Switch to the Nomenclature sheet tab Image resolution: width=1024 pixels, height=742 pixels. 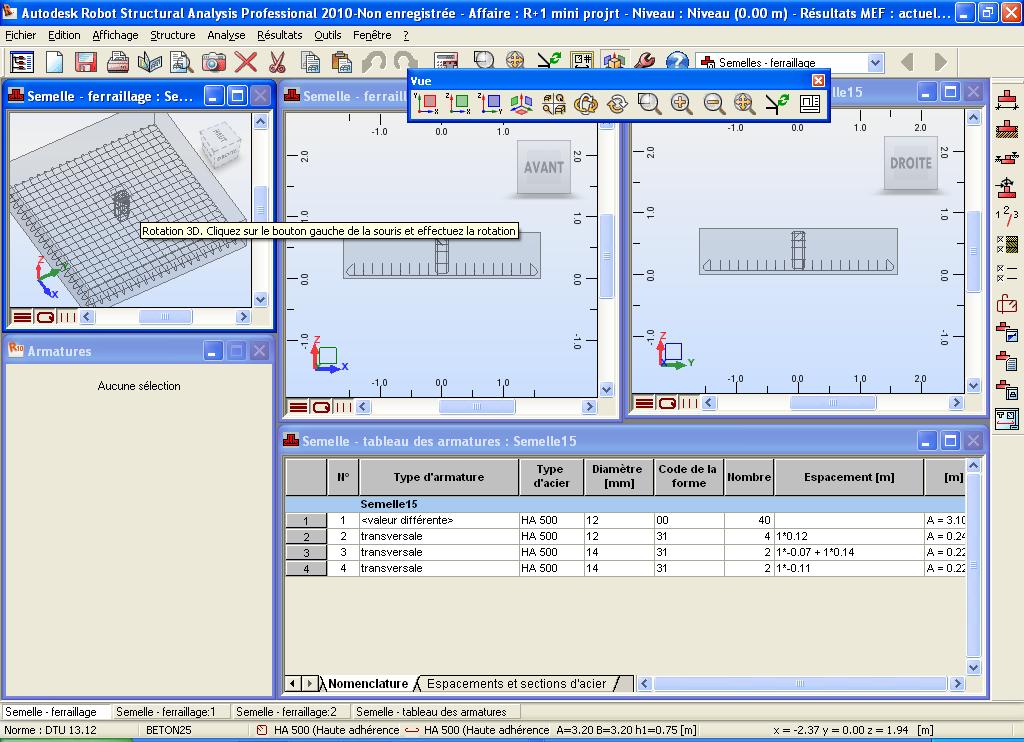(x=368, y=684)
